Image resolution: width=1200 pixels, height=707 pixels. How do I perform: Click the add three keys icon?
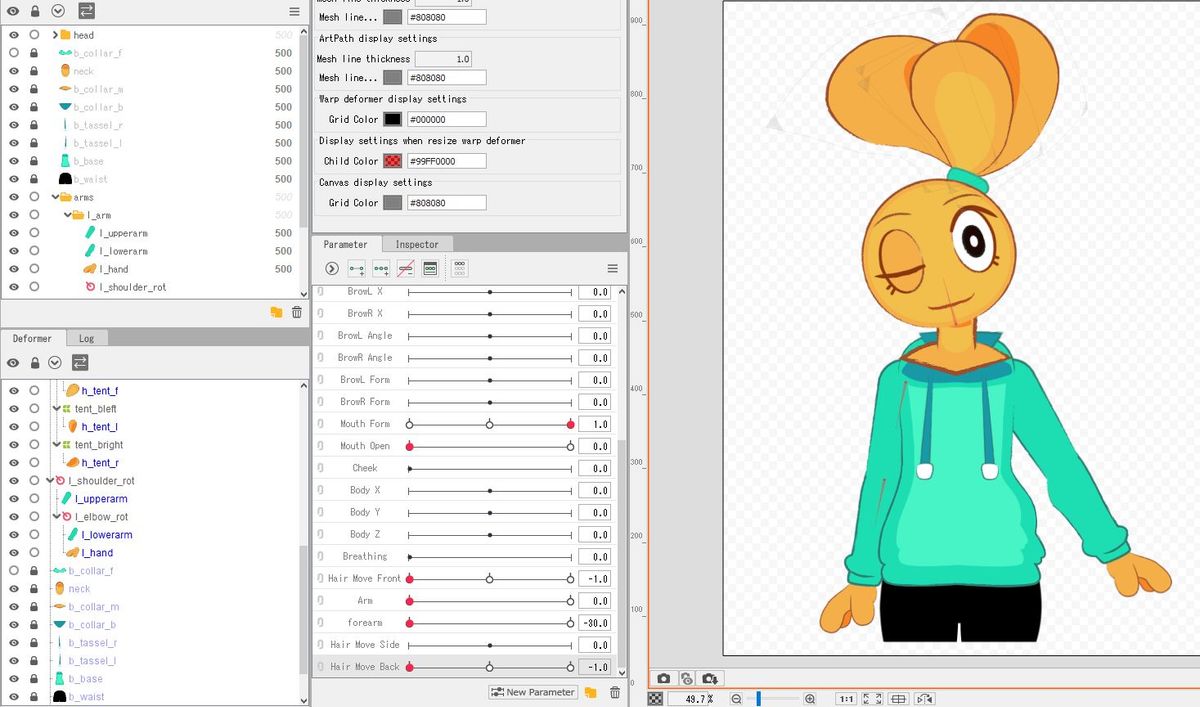coord(381,268)
